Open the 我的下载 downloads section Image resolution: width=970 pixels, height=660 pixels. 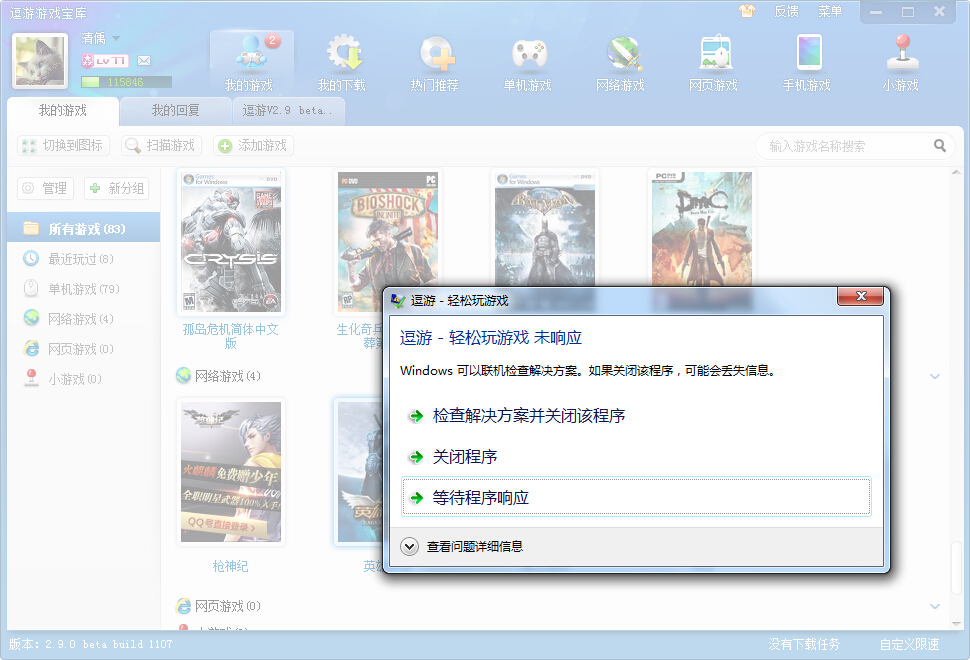(342, 62)
